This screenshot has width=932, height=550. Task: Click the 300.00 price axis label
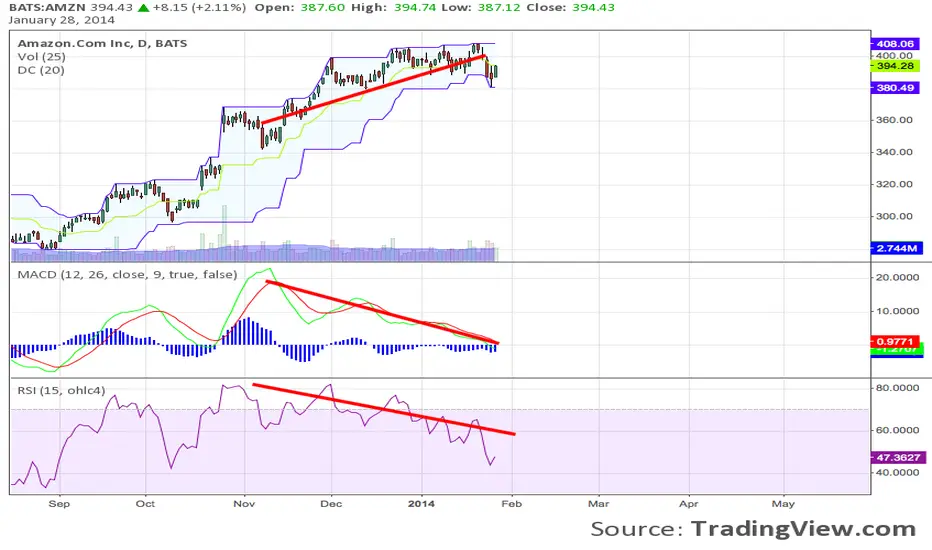pos(894,216)
